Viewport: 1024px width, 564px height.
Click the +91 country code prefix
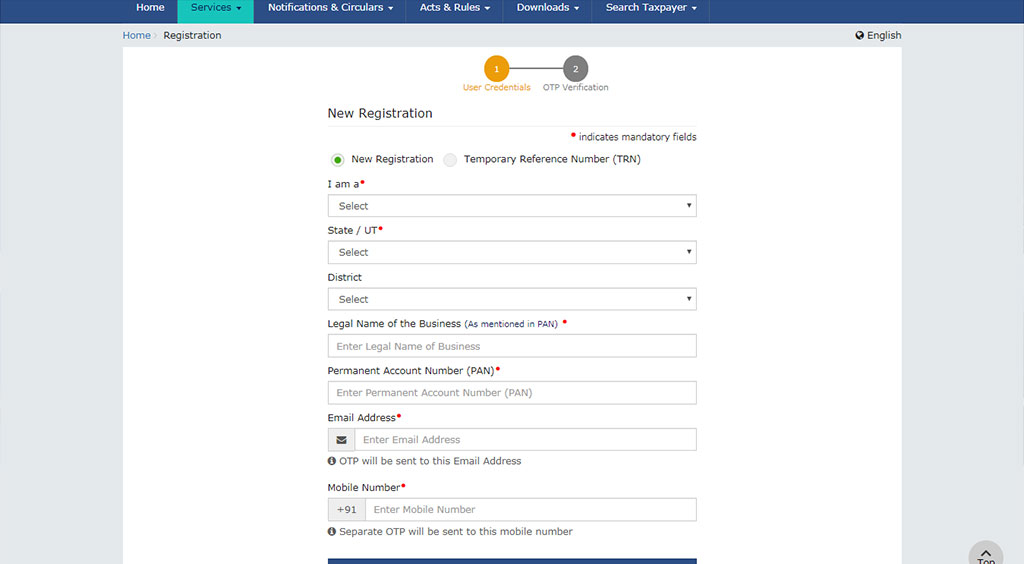(x=347, y=510)
